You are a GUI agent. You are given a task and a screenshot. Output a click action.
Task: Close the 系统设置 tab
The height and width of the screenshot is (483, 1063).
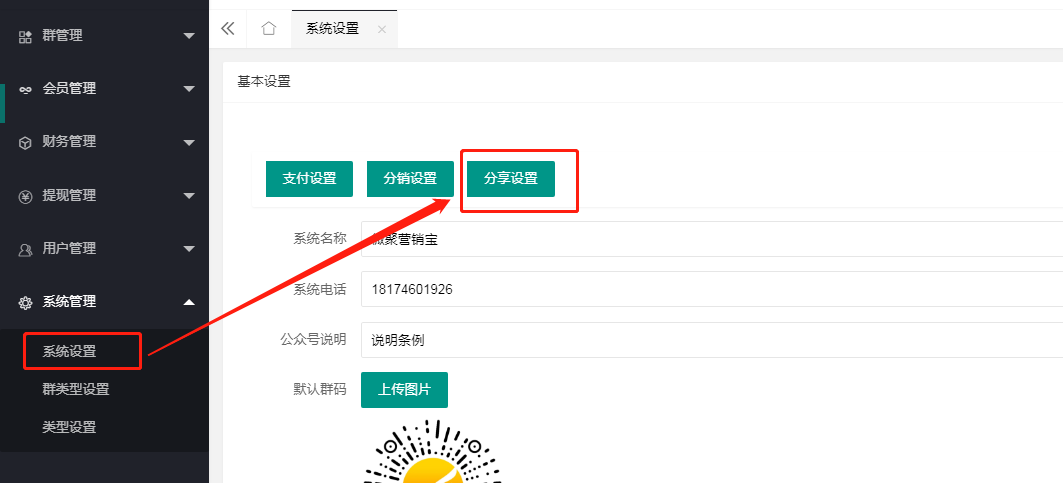[x=382, y=29]
